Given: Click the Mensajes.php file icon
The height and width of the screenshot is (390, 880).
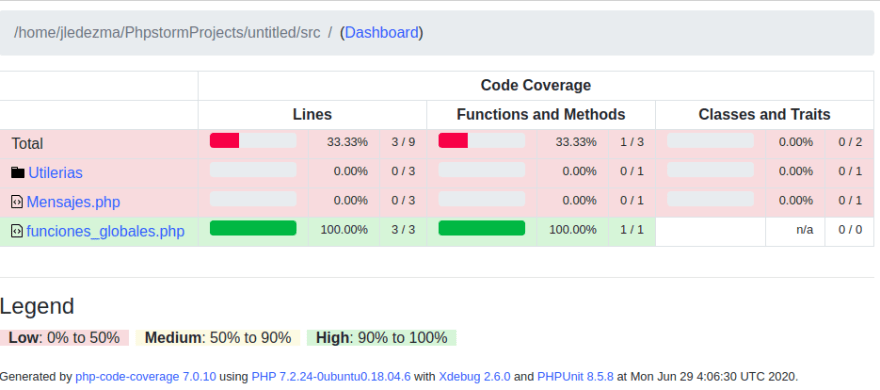Looking at the screenshot, I should point(17,201).
